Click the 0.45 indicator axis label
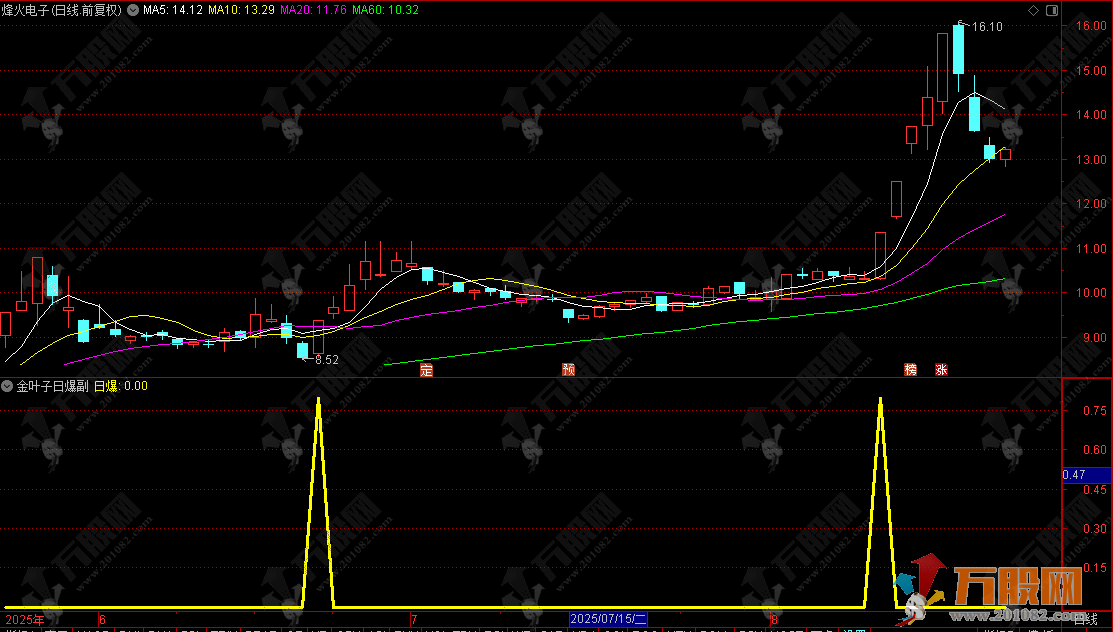Image resolution: width=1113 pixels, height=632 pixels. click(1095, 489)
